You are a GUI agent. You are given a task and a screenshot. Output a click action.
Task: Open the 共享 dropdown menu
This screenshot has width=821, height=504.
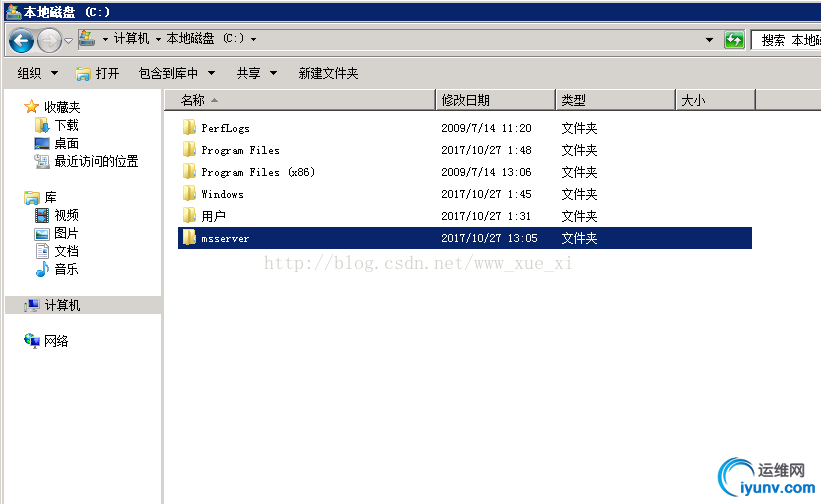[x=257, y=73]
